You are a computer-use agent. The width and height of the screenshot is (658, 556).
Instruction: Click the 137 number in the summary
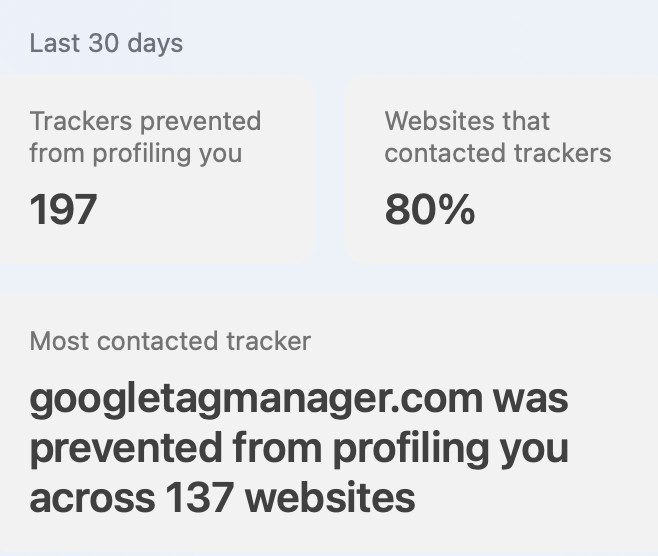point(200,498)
